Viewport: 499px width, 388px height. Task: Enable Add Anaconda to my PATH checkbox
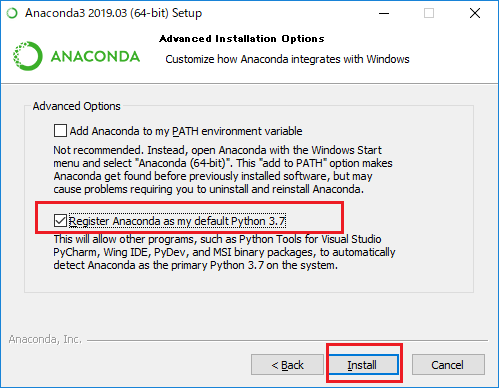60,131
